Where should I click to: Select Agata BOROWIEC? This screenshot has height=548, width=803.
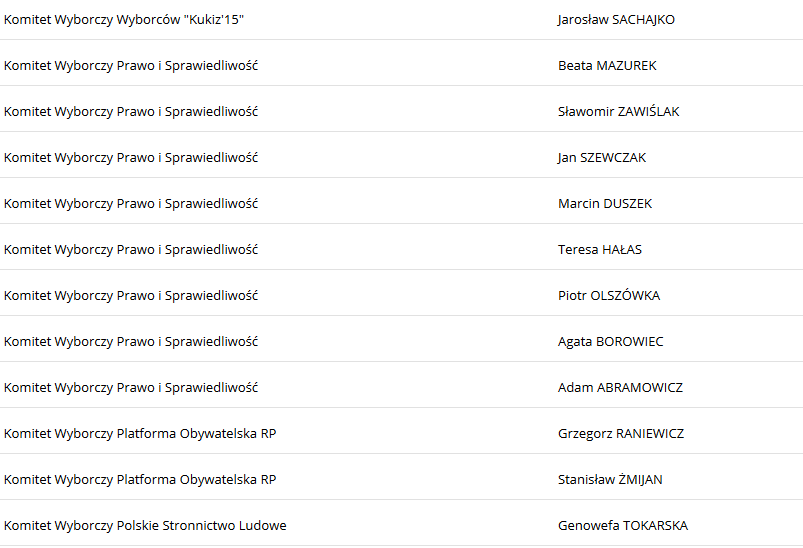[610, 342]
